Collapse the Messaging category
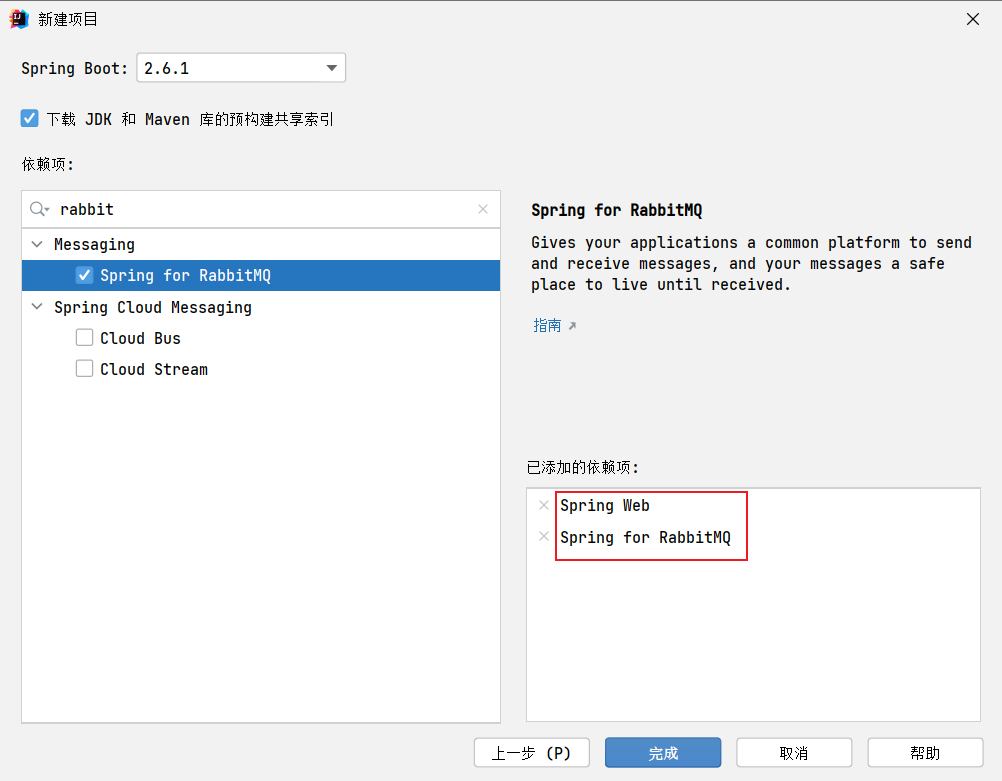The height and width of the screenshot is (781, 1002). [37, 244]
